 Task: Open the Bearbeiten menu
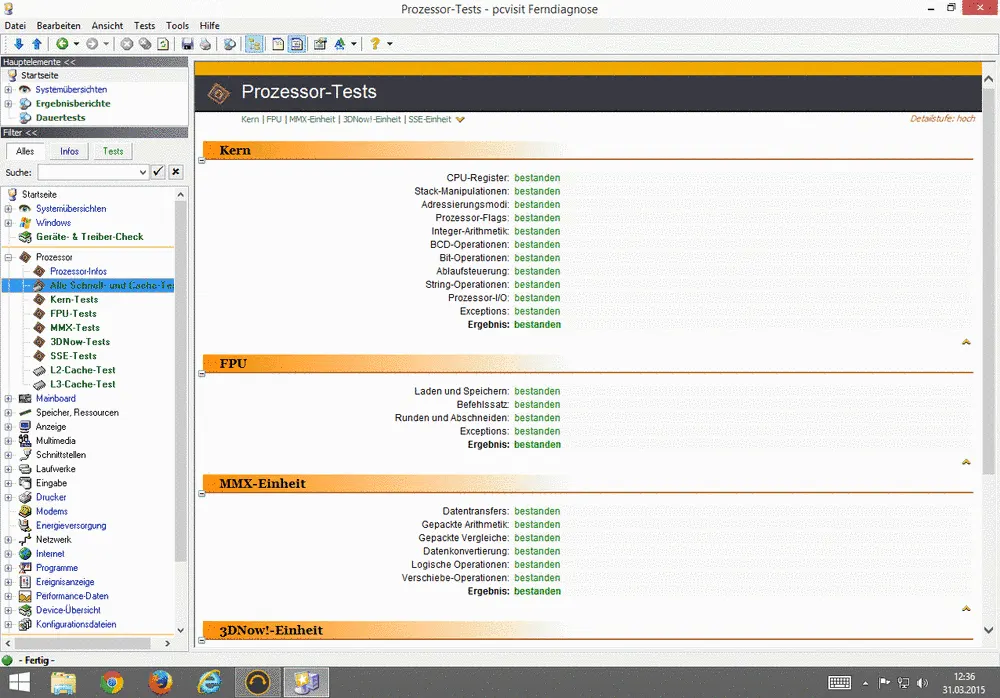[59, 26]
